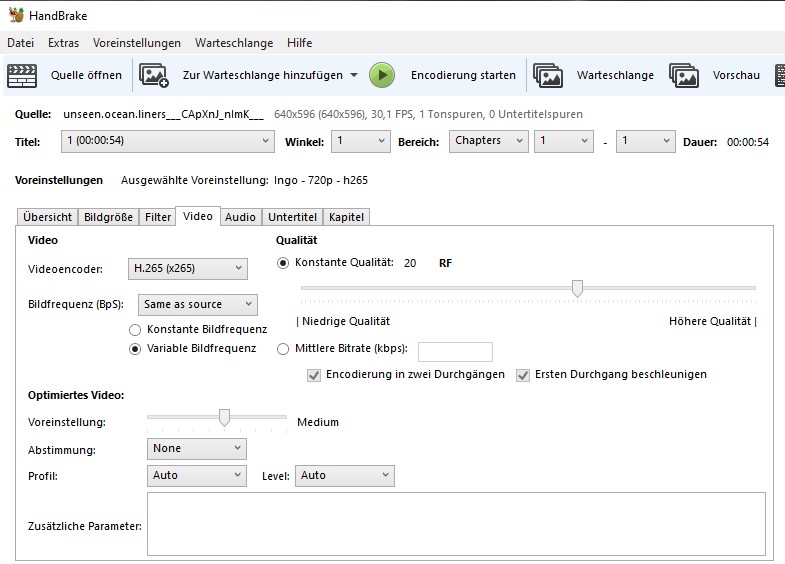
Task: Click the Vorschau preview icon
Action: pyautogui.click(x=684, y=76)
